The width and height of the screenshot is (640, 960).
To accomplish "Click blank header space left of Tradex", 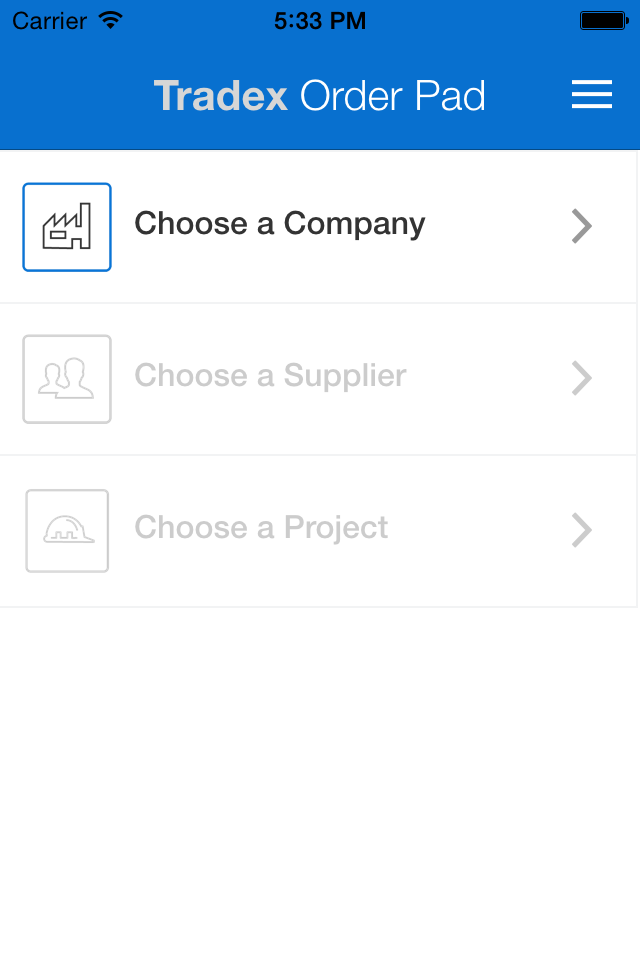I will 77,96.
